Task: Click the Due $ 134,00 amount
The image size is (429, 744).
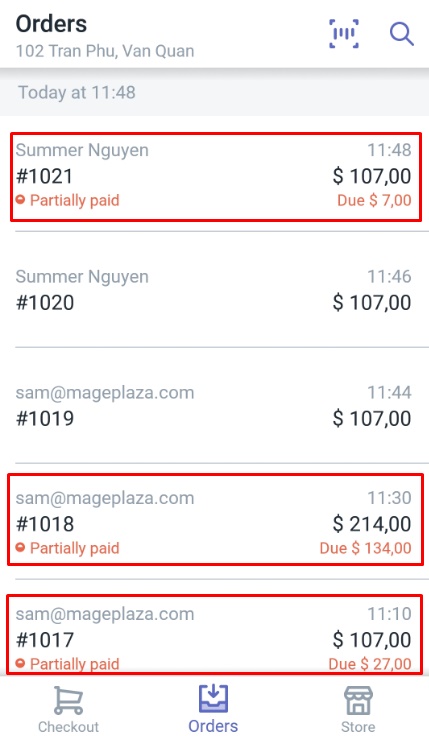Action: (x=365, y=548)
